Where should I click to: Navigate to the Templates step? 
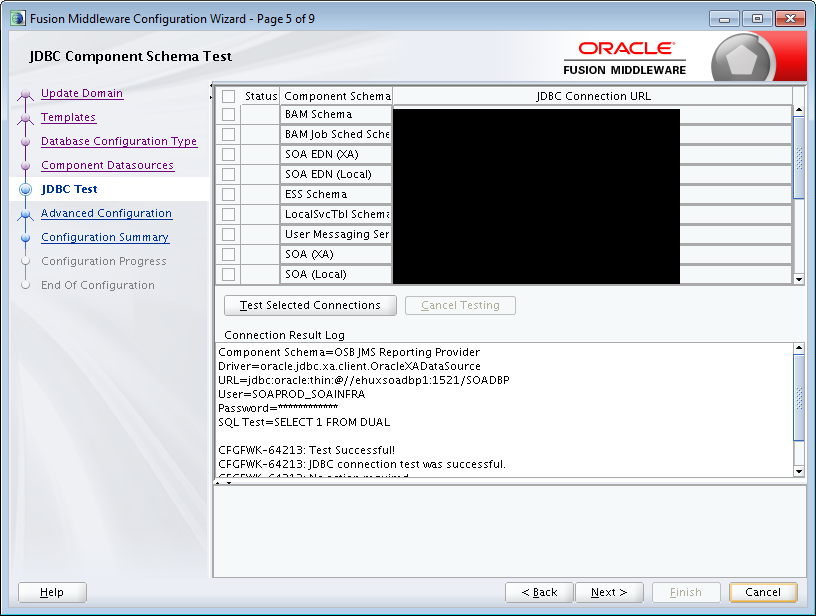(67, 117)
